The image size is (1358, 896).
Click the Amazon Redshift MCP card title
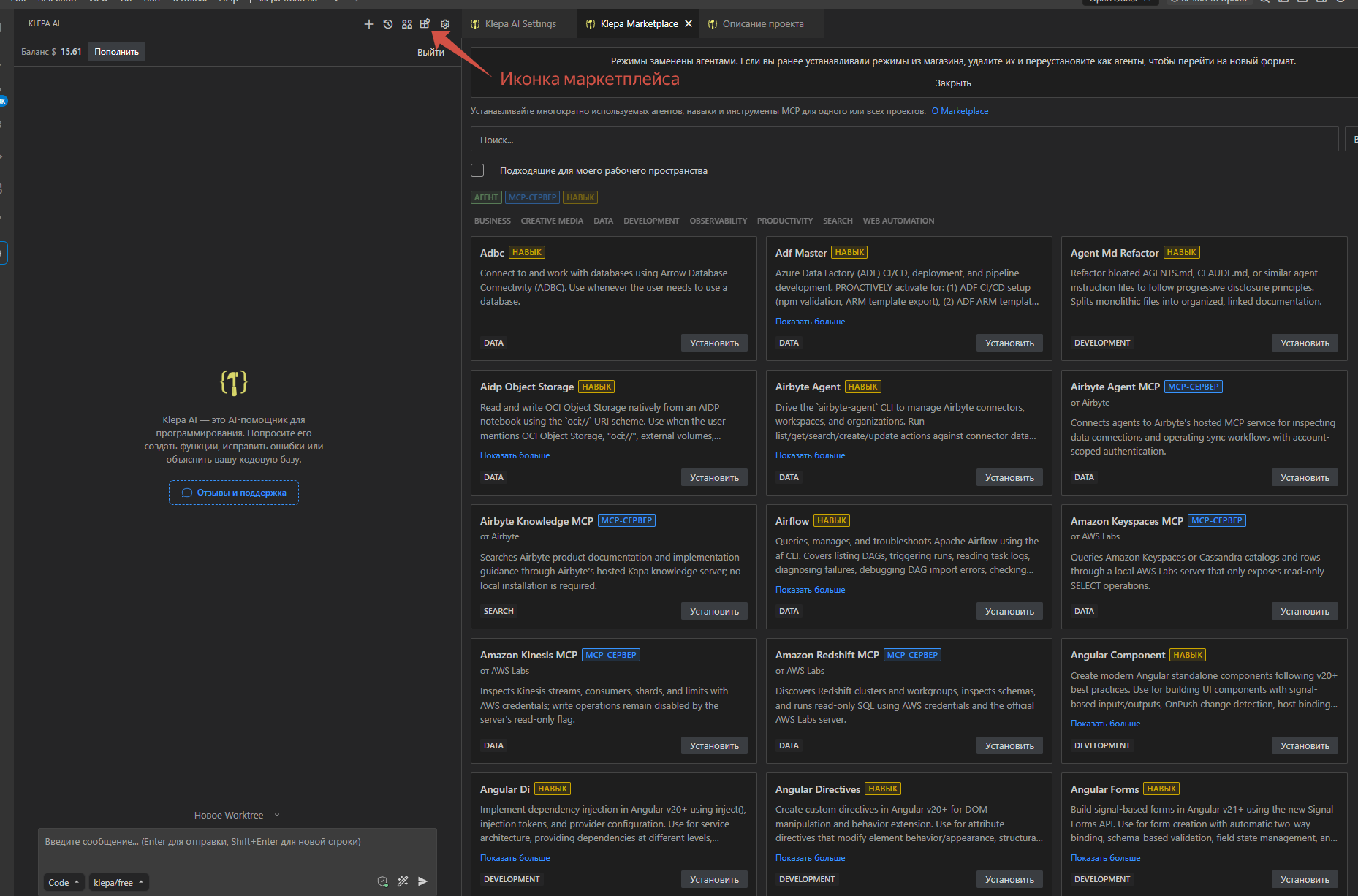827,655
